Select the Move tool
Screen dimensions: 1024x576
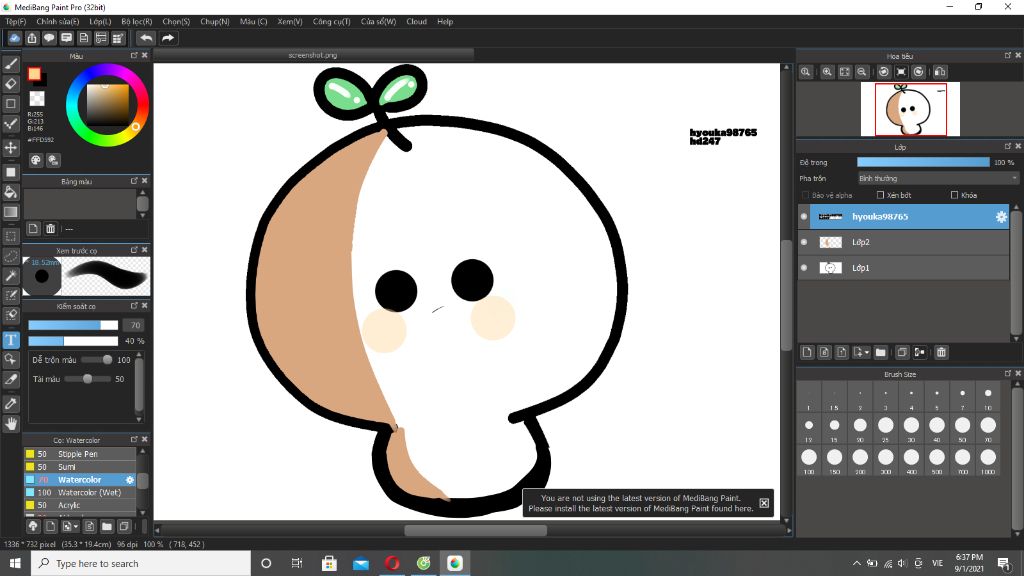pos(11,147)
